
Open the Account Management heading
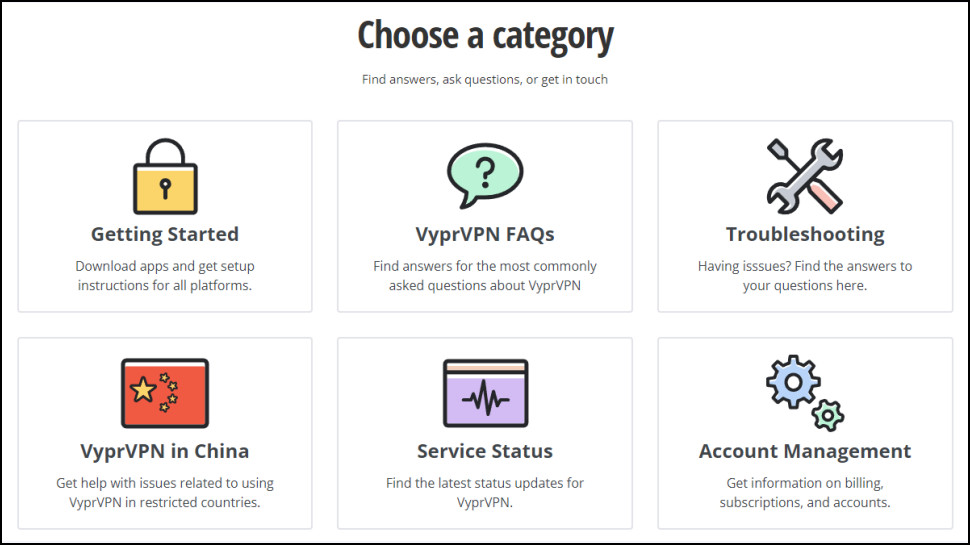coord(805,451)
